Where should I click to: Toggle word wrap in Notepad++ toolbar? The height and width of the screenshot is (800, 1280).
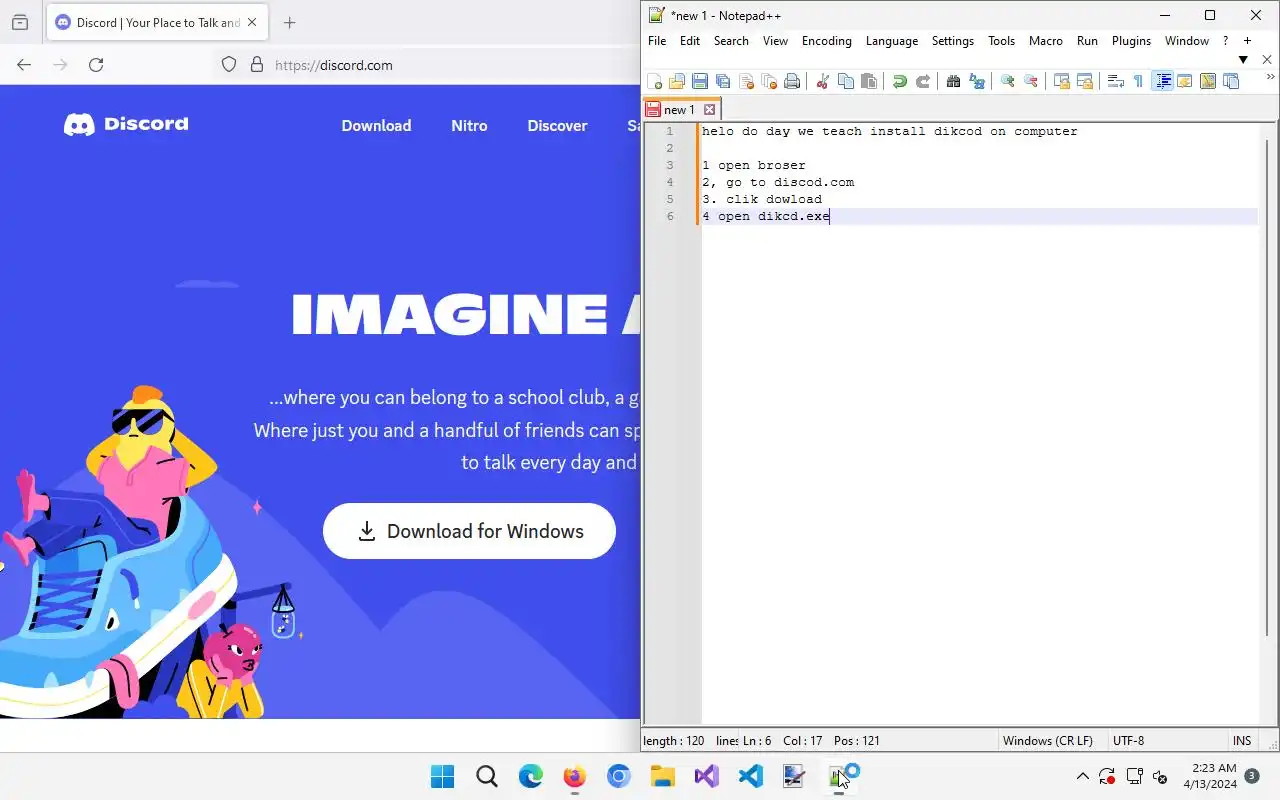pyautogui.click(x=1115, y=82)
